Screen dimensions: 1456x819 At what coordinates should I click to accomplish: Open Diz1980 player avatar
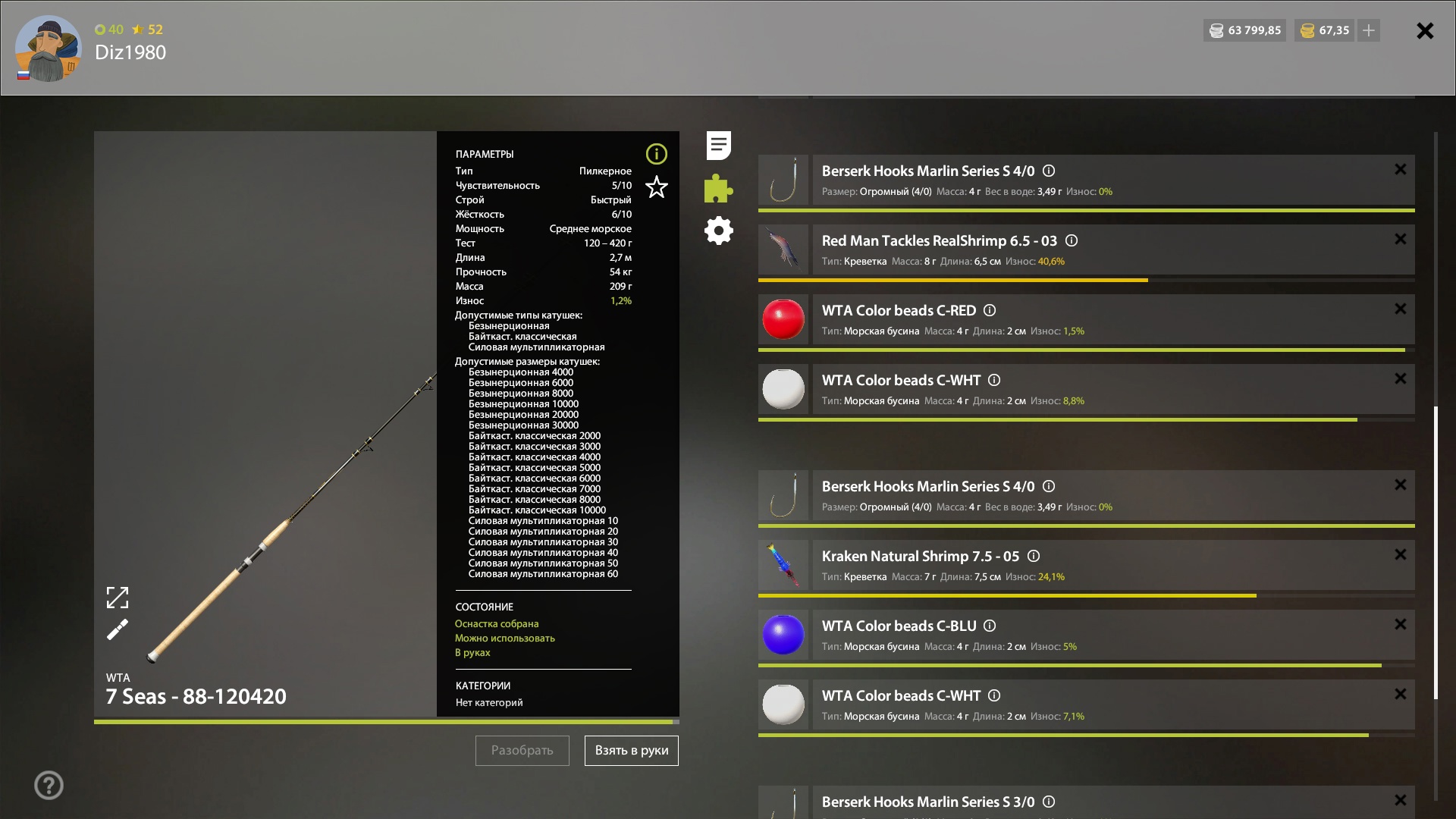pyautogui.click(x=48, y=49)
